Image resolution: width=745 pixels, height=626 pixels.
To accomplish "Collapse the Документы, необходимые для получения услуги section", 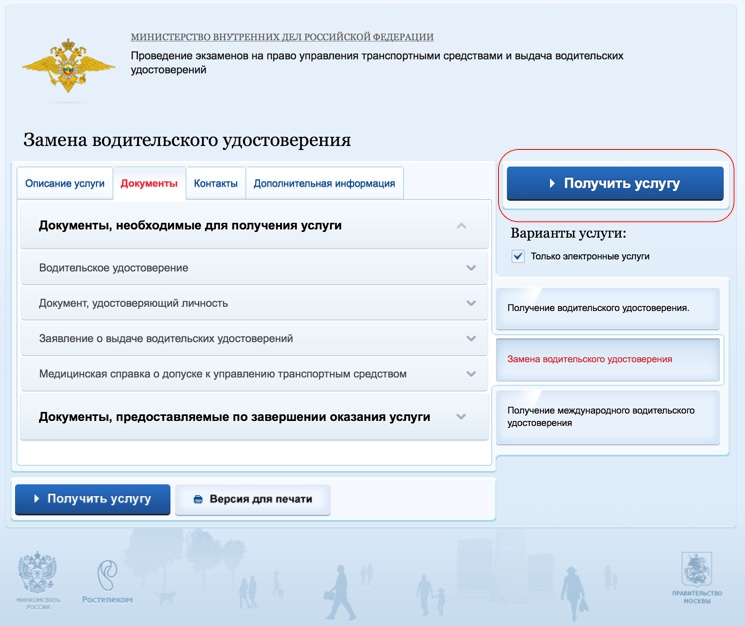I will [461, 226].
